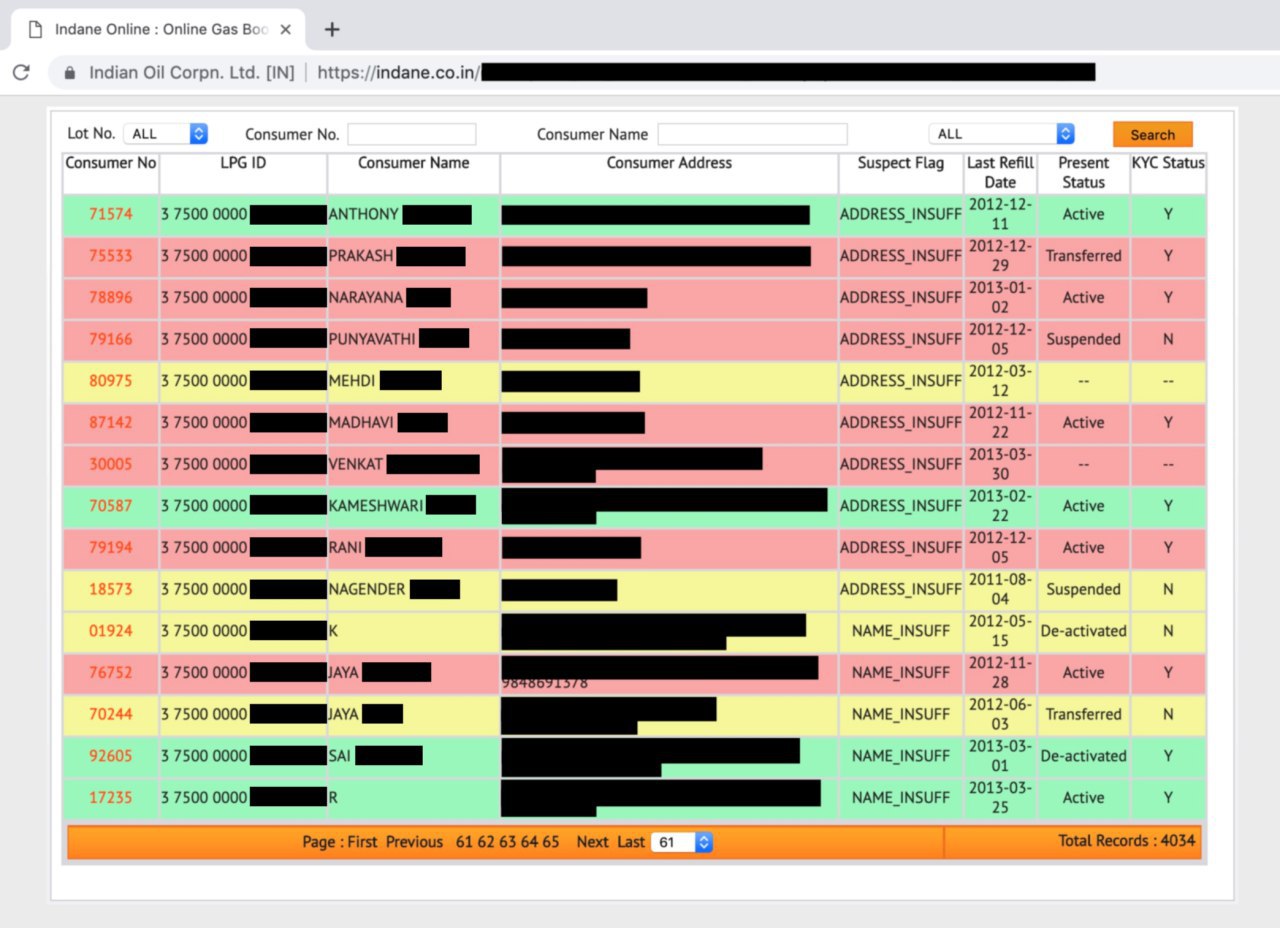Click the padlock site security icon
This screenshot has height=928, width=1280.
coord(69,72)
